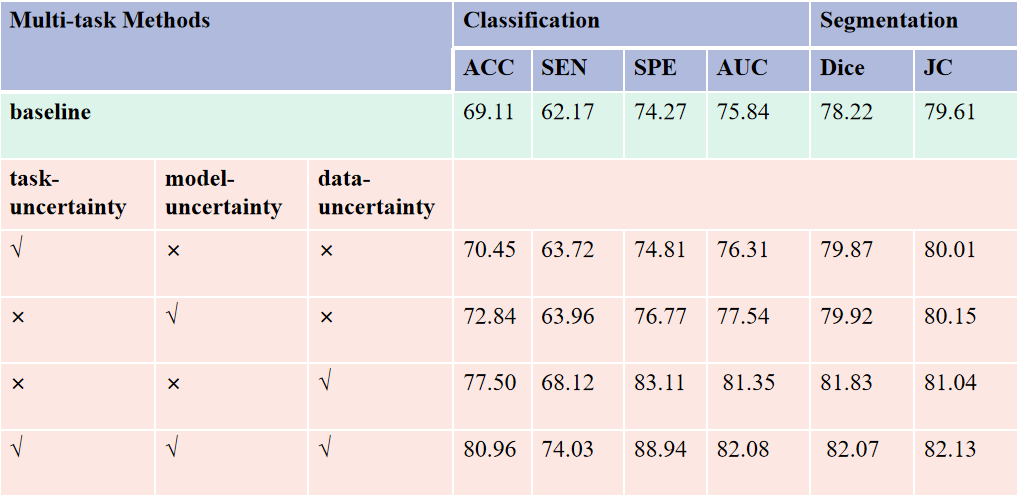Viewport: 1019px width, 499px height.
Task: Click the SEN column header
Action: 564,68
